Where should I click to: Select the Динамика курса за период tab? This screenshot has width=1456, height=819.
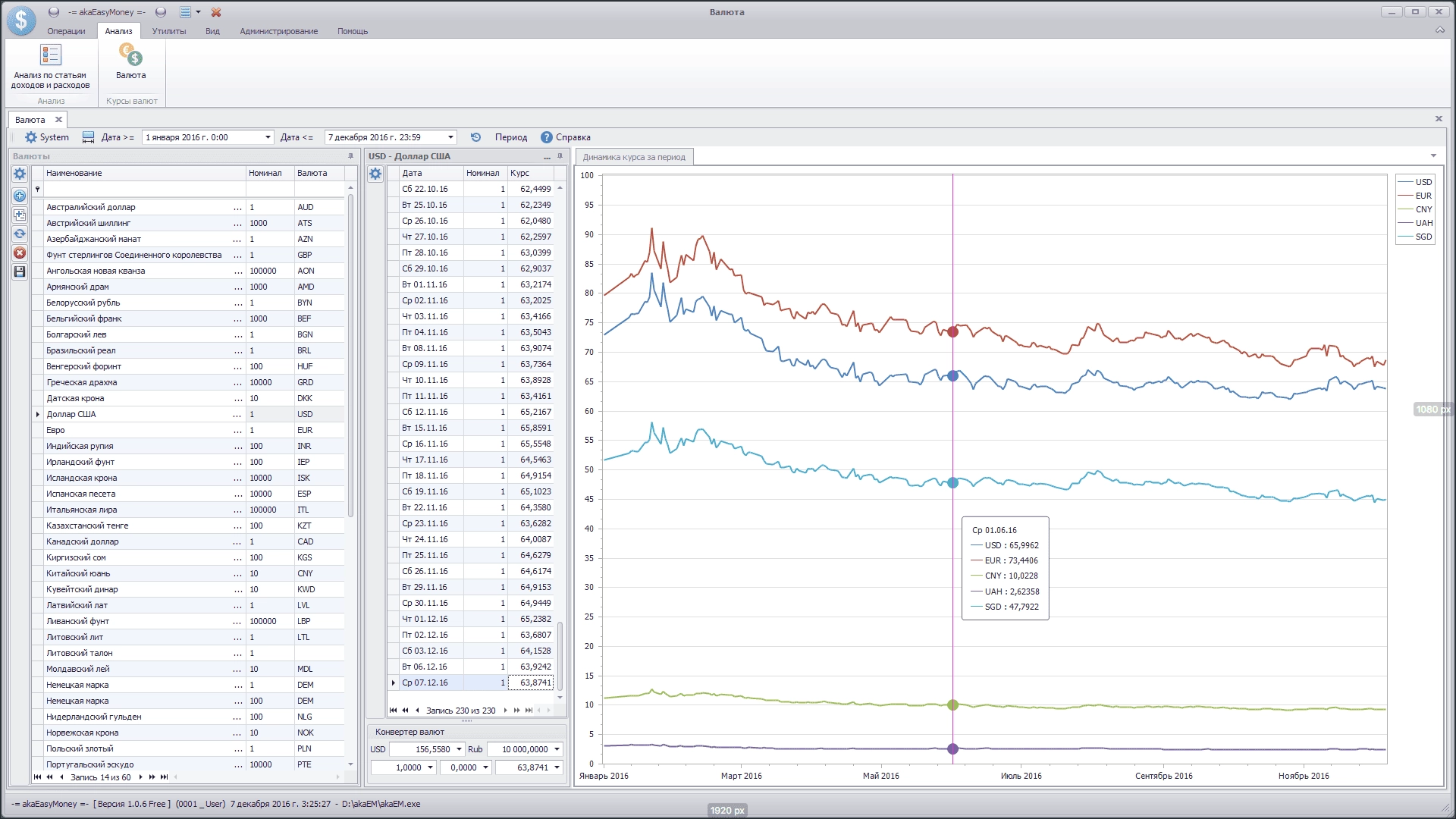[634, 157]
